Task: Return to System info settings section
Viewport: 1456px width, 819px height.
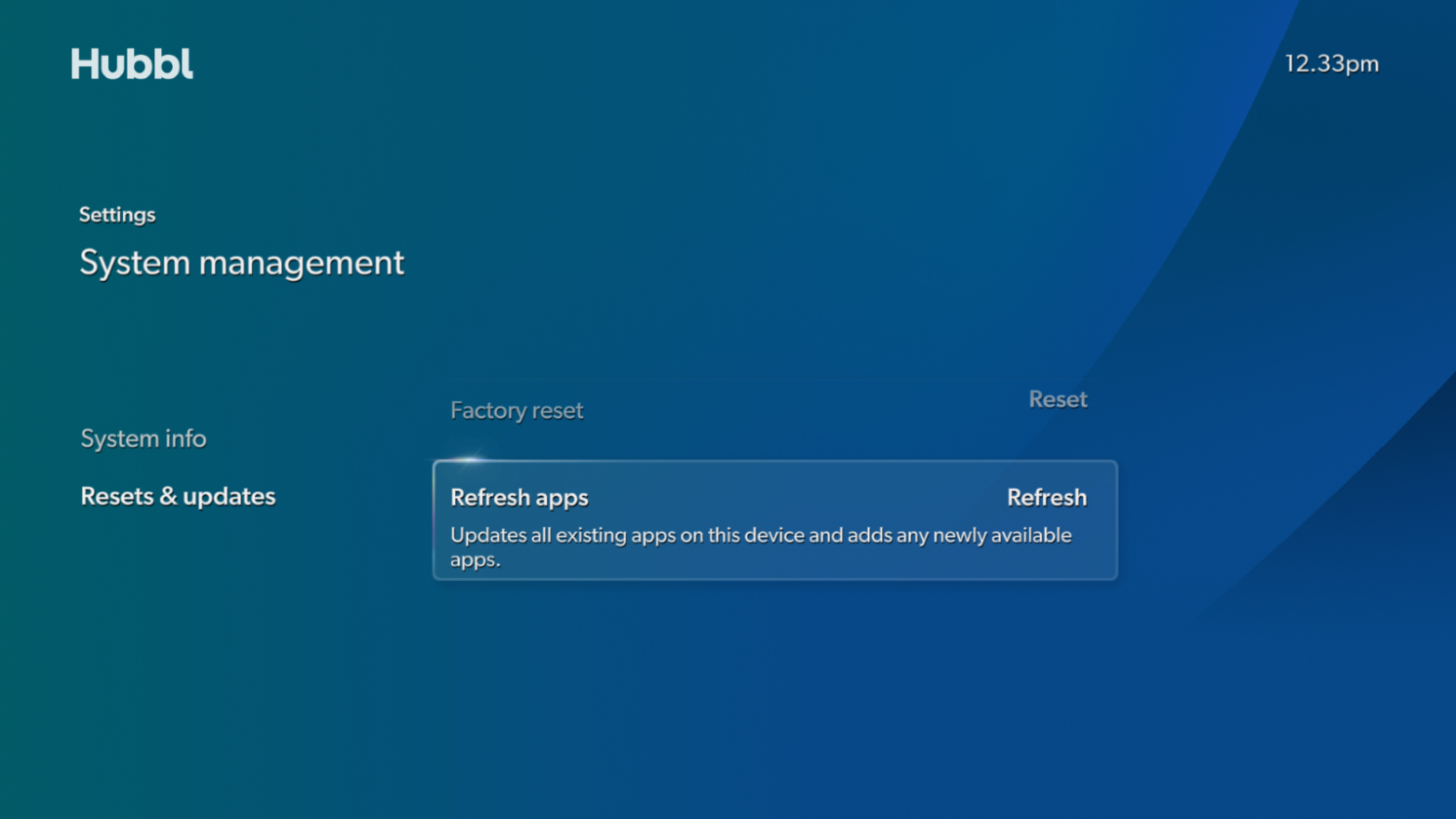Action: click(x=143, y=438)
